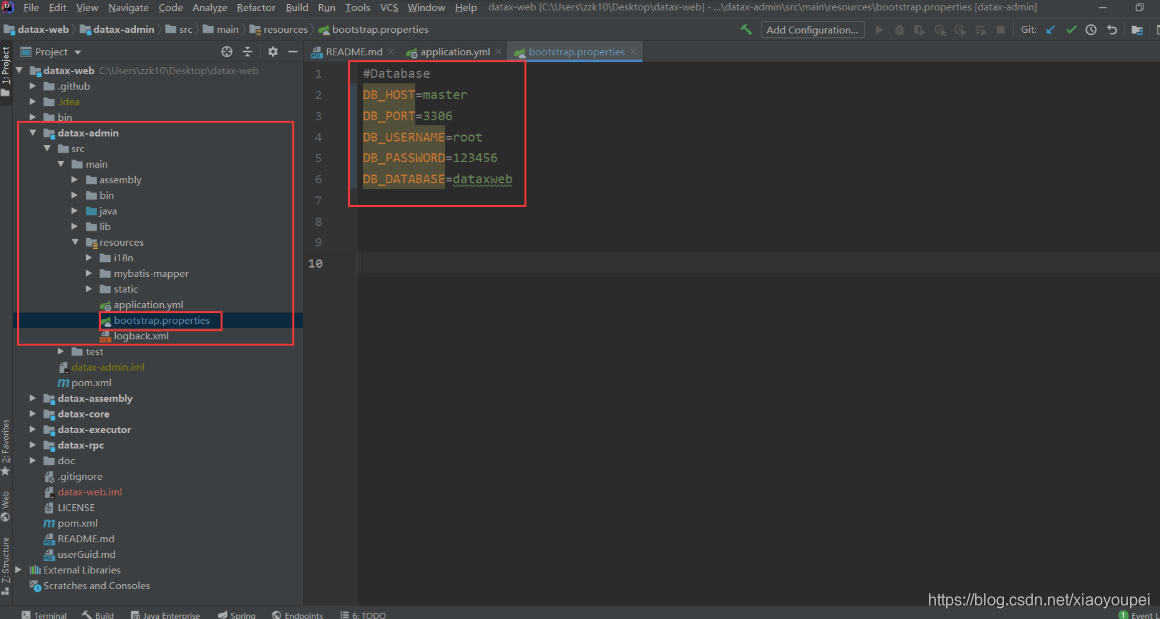Screen dimensions: 1160x619
Task: Click the Stop square icon
Action: (1000, 30)
